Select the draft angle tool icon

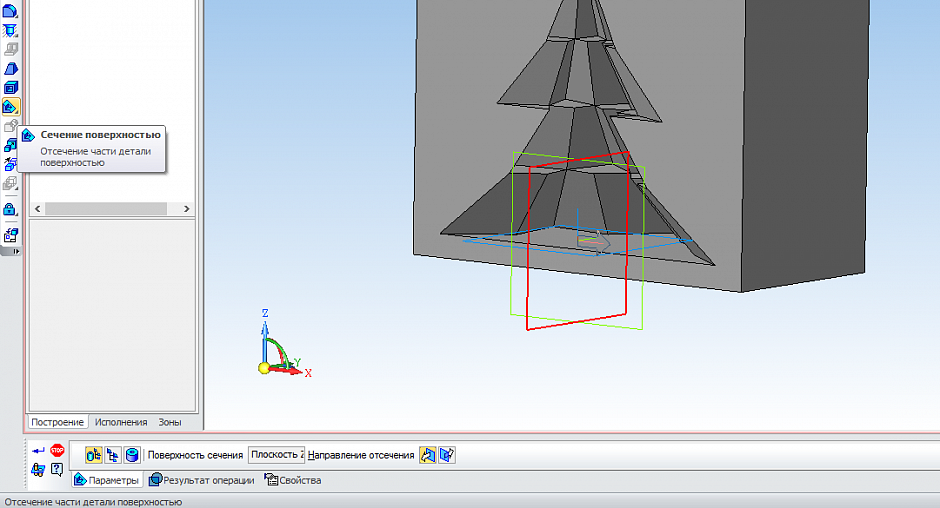tap(10, 68)
